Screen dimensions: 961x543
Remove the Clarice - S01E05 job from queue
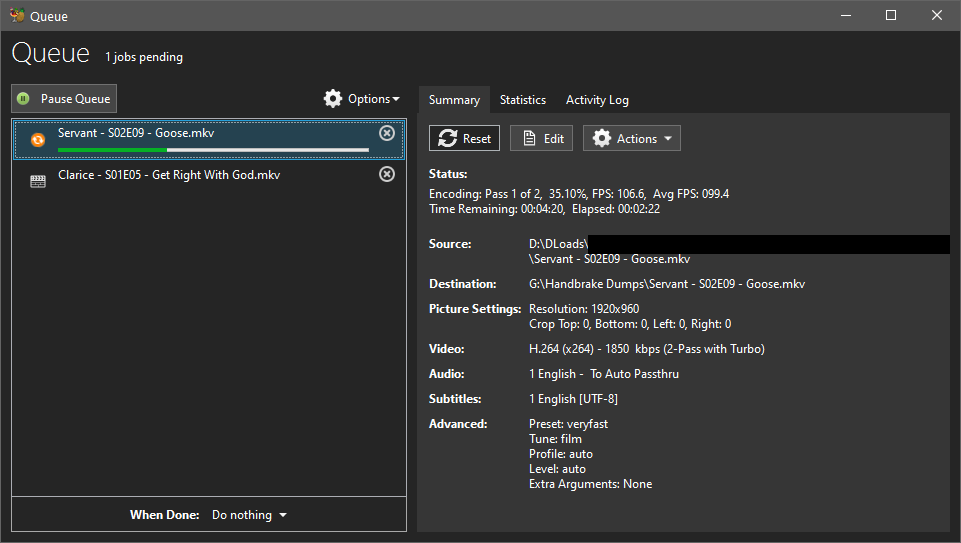(387, 174)
